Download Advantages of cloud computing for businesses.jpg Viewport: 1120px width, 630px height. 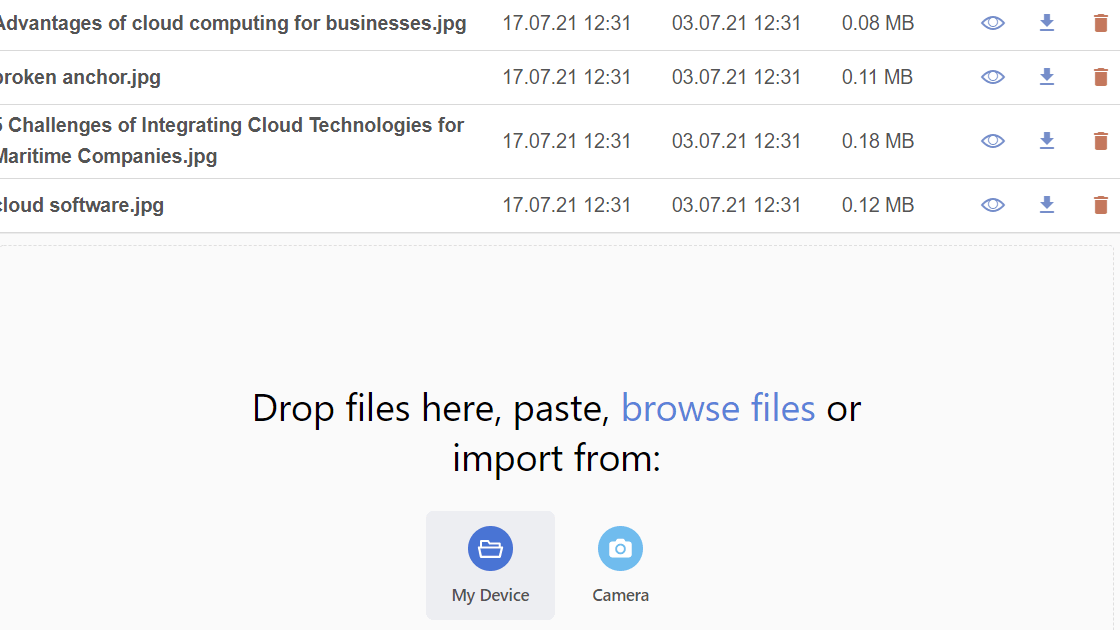[1047, 22]
